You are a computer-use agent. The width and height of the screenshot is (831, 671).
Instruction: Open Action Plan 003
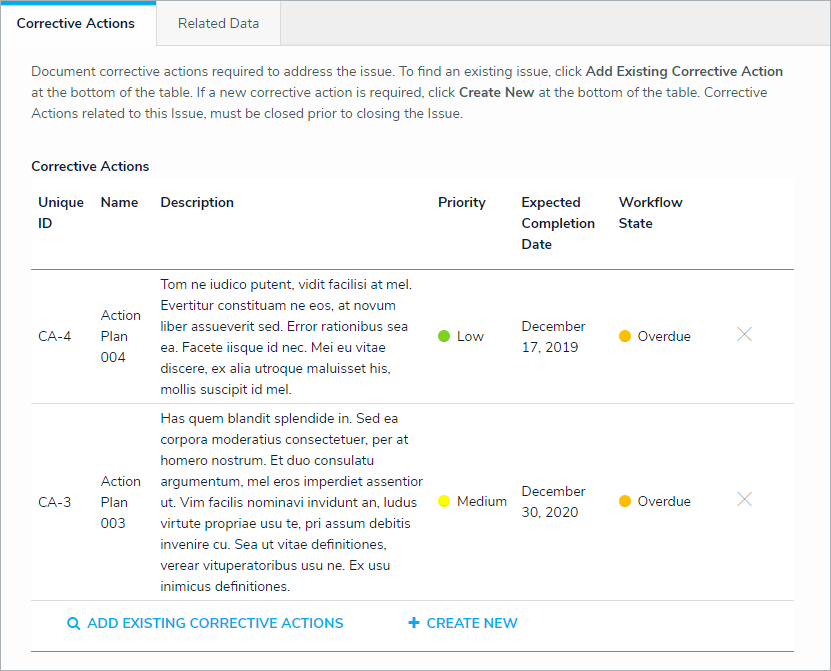coord(120,502)
